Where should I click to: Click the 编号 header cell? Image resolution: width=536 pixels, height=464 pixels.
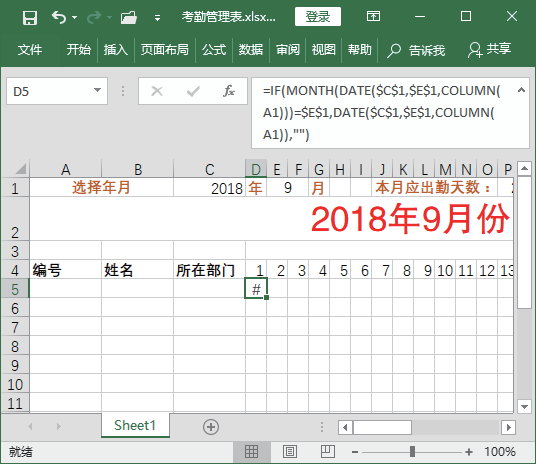[x=66, y=270]
